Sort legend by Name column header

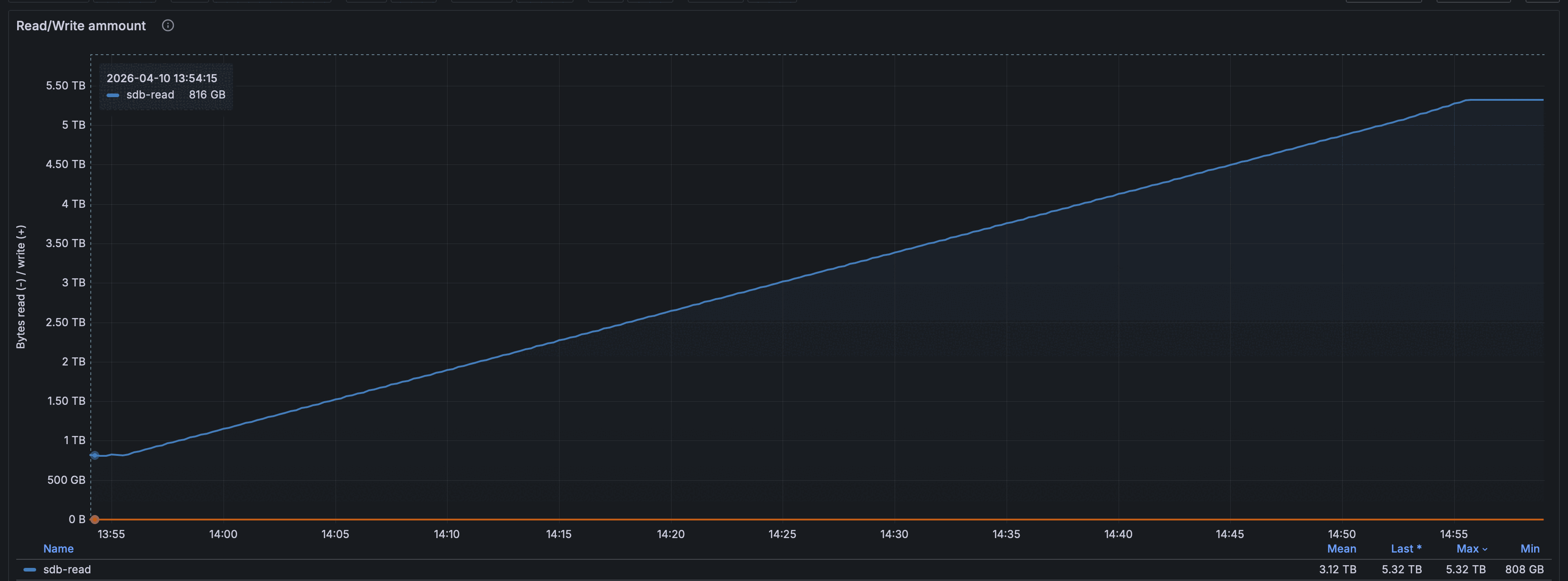pyautogui.click(x=58, y=549)
